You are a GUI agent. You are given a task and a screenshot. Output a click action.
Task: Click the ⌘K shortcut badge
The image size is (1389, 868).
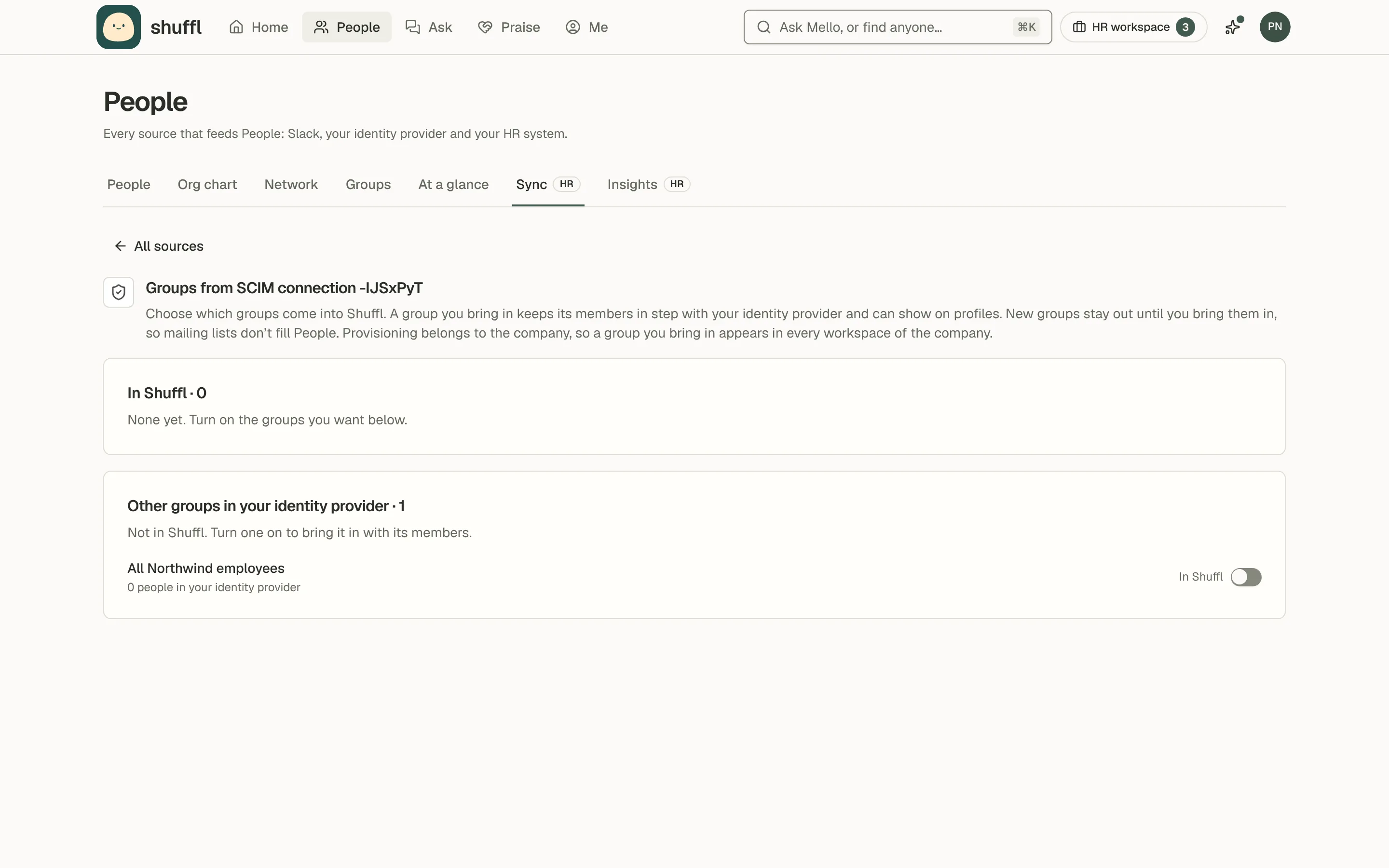[x=1026, y=27]
